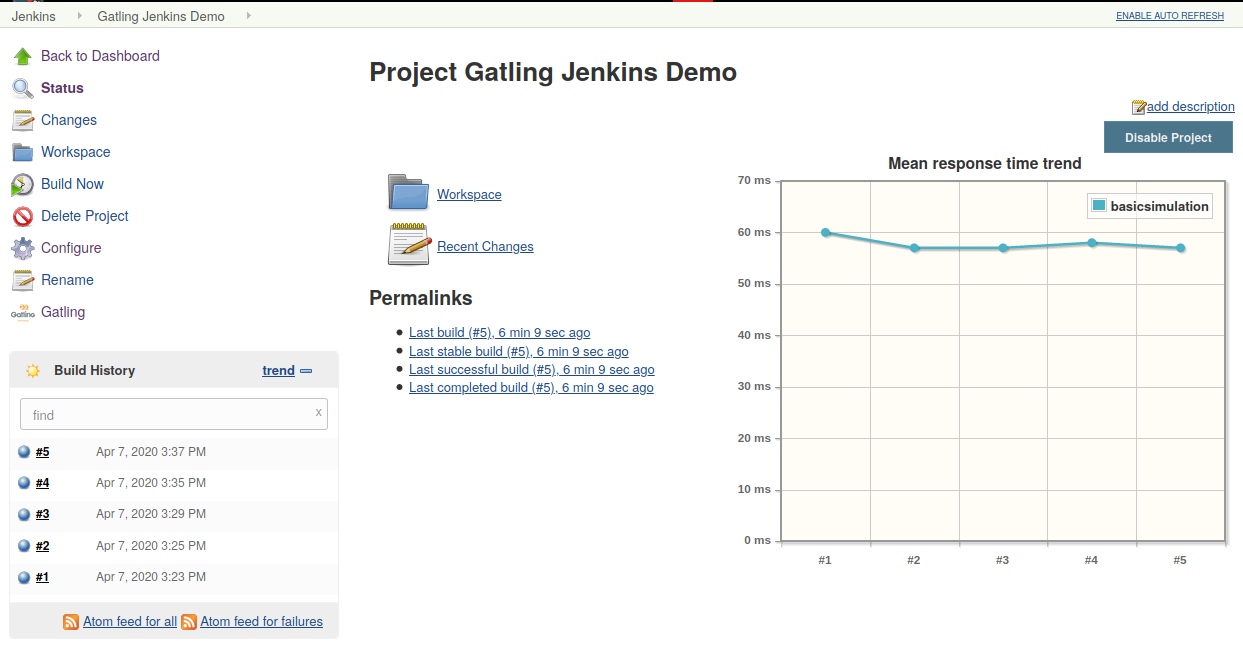Click the Enable Auto Refresh link
The image size is (1243, 651).
[x=1170, y=16]
